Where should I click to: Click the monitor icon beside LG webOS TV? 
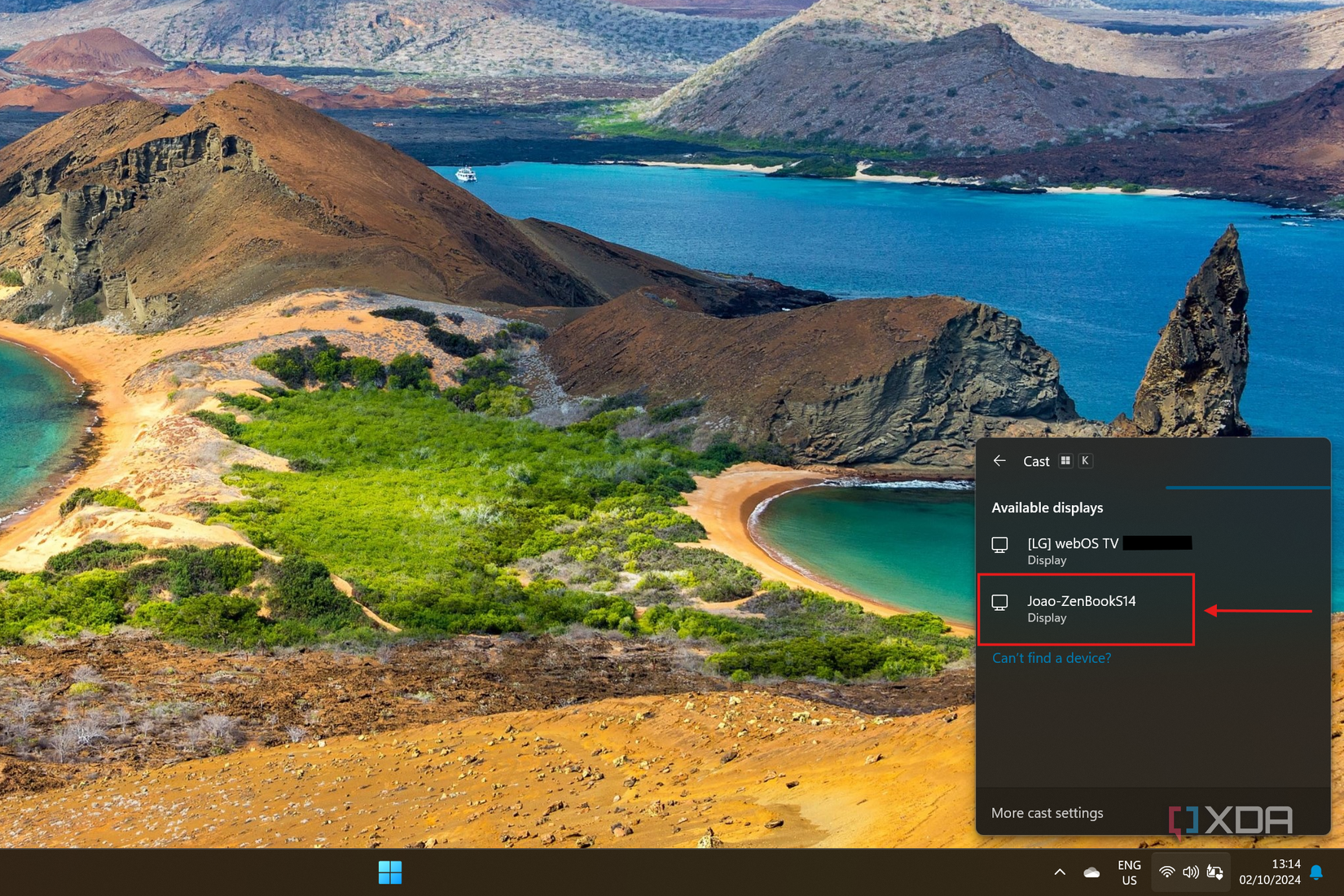pyautogui.click(x=999, y=545)
